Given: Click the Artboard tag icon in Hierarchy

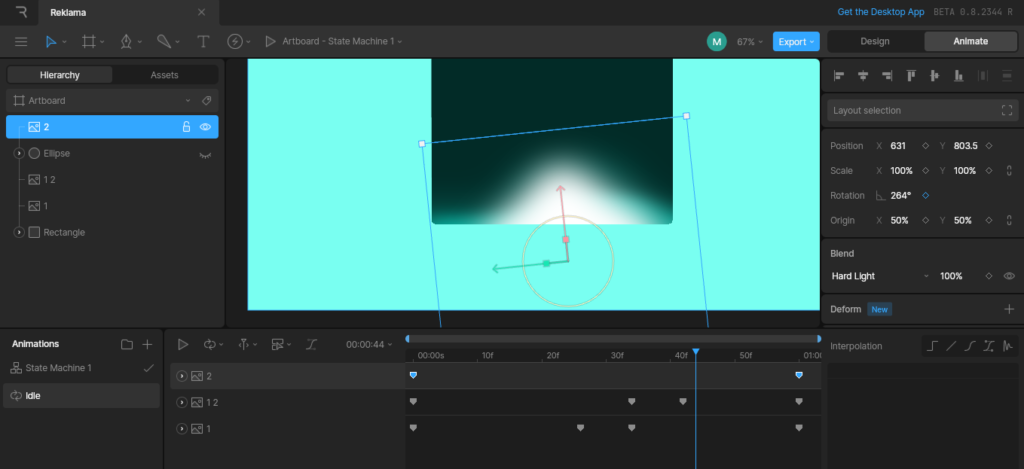Looking at the screenshot, I should click(x=206, y=101).
